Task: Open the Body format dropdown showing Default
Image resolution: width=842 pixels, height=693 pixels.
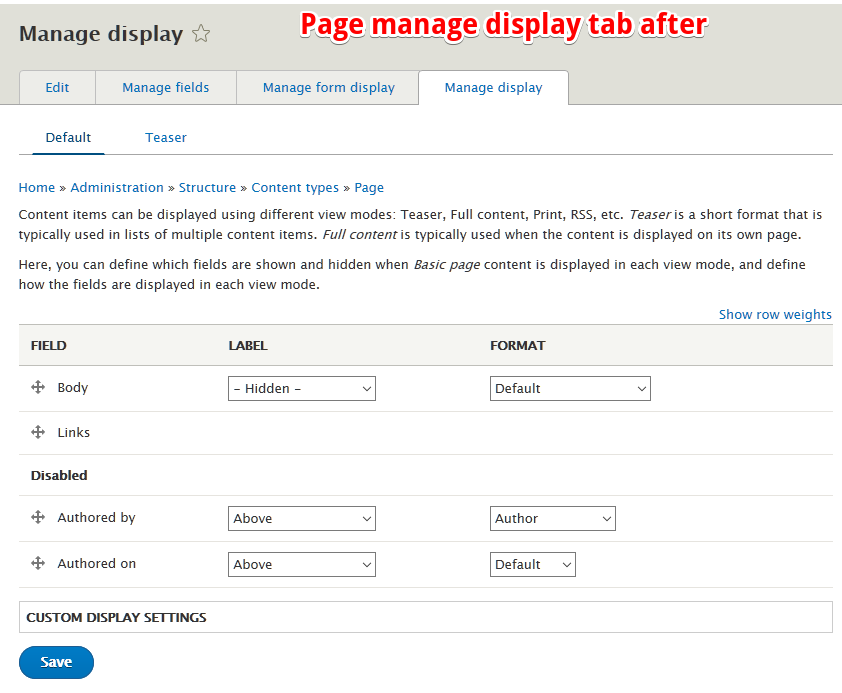Action: coord(569,388)
